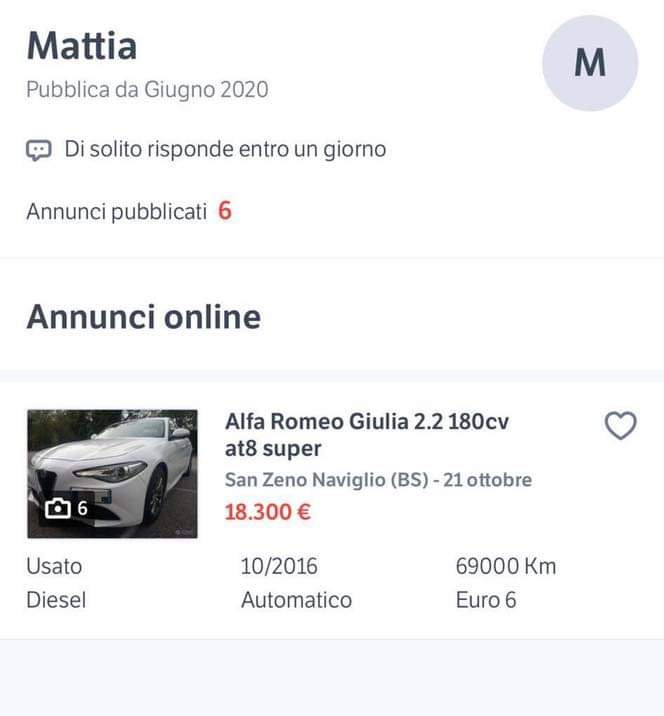
Task: Click the "Annunci online" section heading
Action: point(143,316)
